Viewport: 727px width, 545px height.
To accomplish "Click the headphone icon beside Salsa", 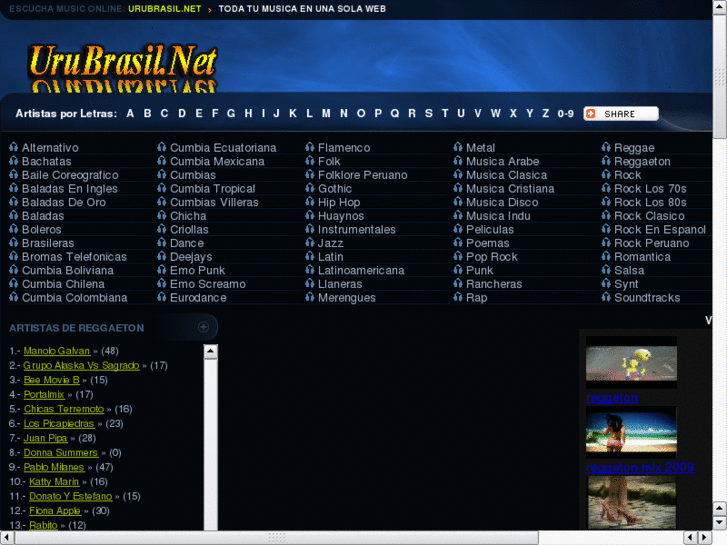I will pyautogui.click(x=606, y=269).
